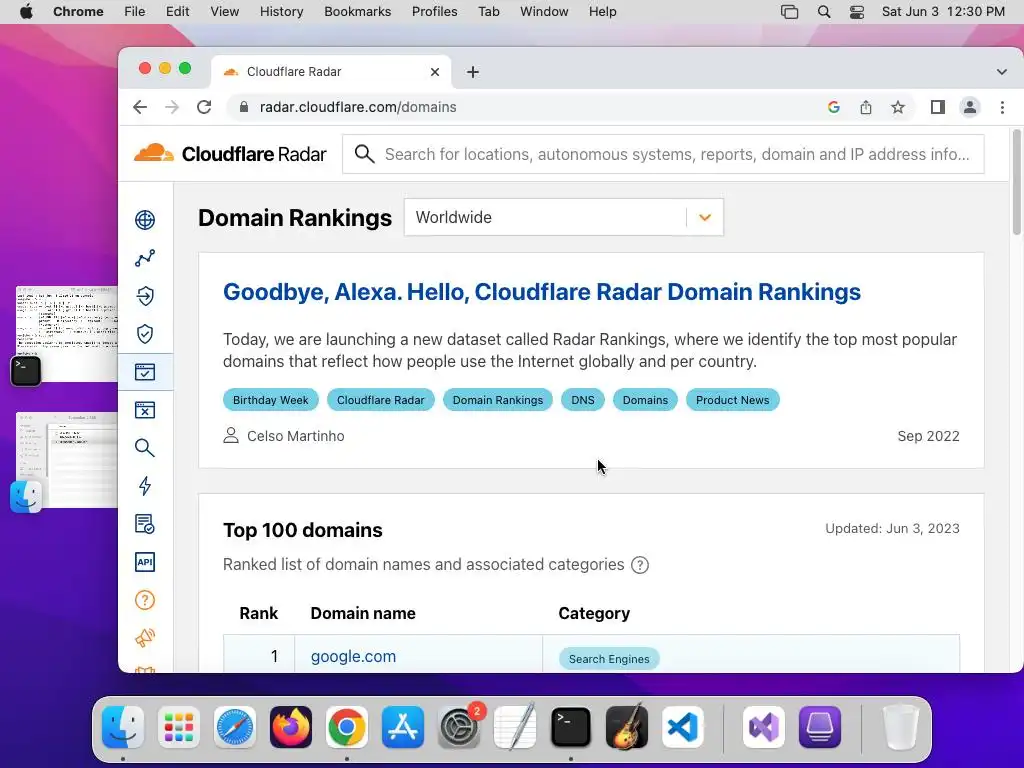Open the Goodbye, Alexa article headline link
1024x768 pixels.
541,292
